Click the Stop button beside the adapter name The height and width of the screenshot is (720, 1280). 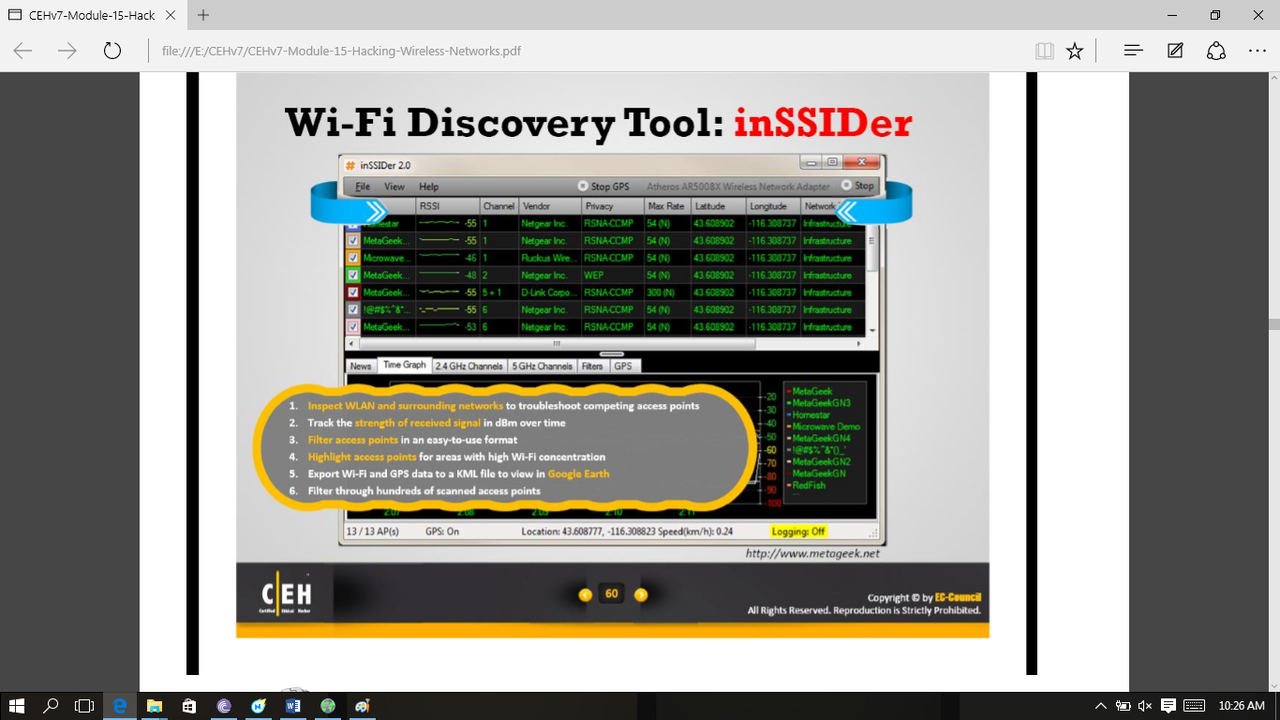[858, 186]
